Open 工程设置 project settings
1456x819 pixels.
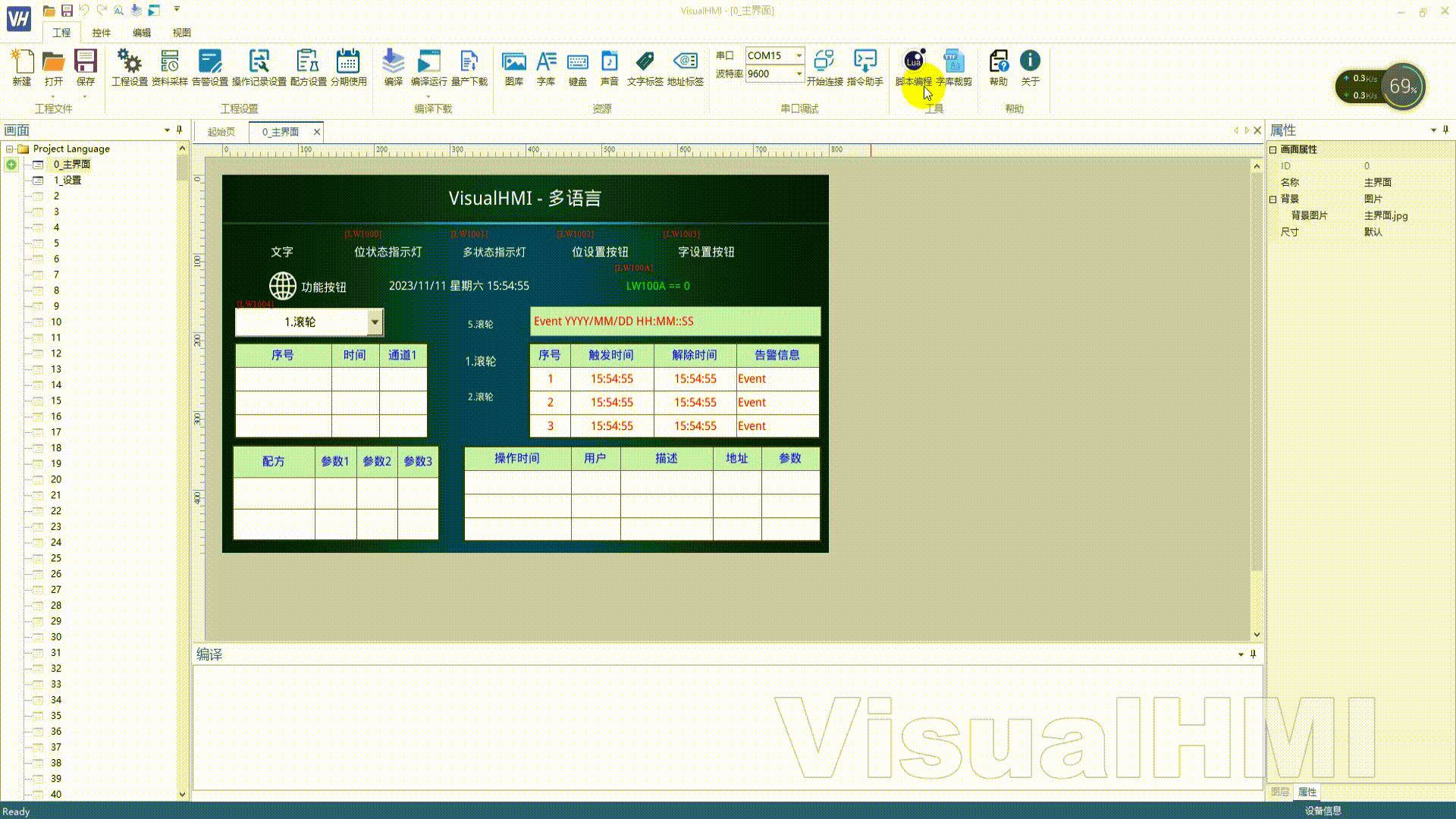pos(130,67)
